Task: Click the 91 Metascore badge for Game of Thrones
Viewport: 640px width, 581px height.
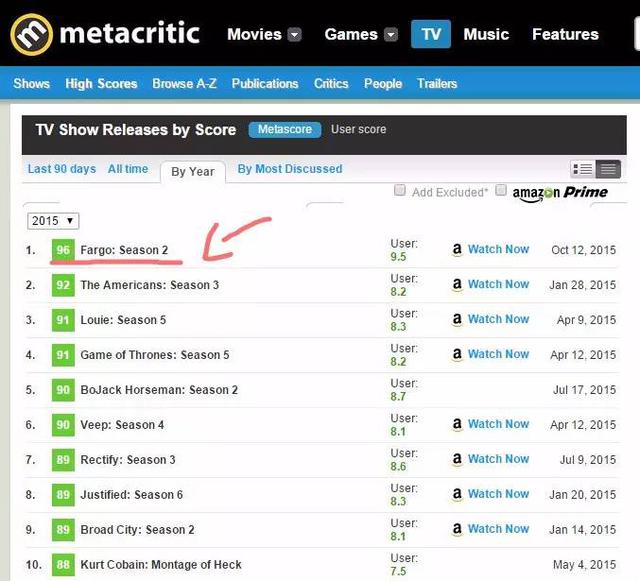Action: [63, 355]
